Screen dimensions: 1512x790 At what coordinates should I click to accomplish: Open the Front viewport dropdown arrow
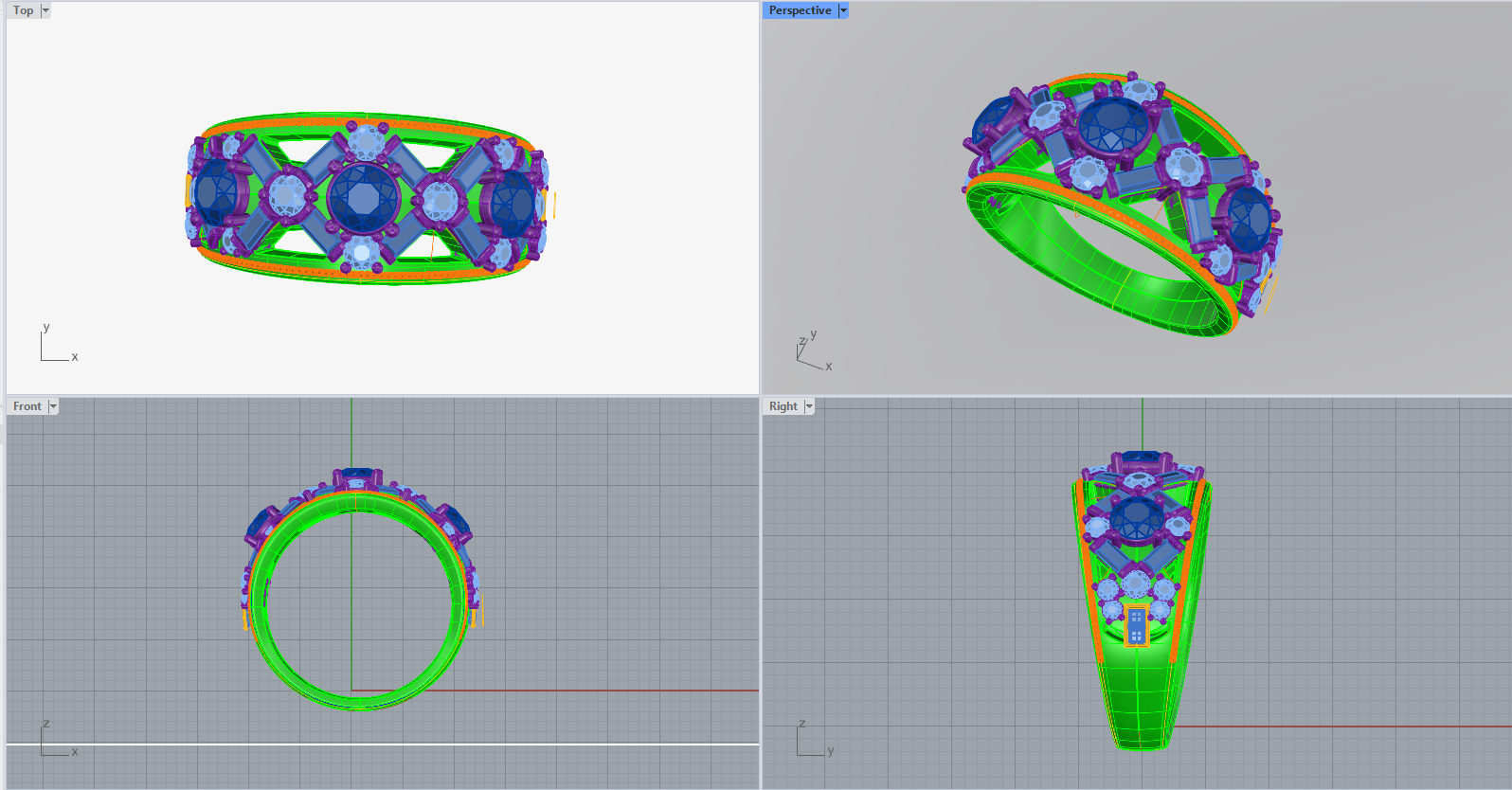click(x=53, y=406)
